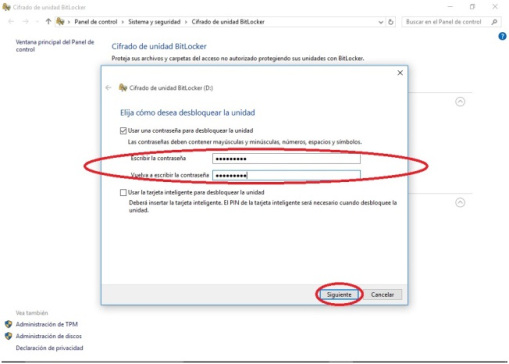Close the BitLocker (D:) wizard dialog
509x364 pixels.
[x=400, y=73]
